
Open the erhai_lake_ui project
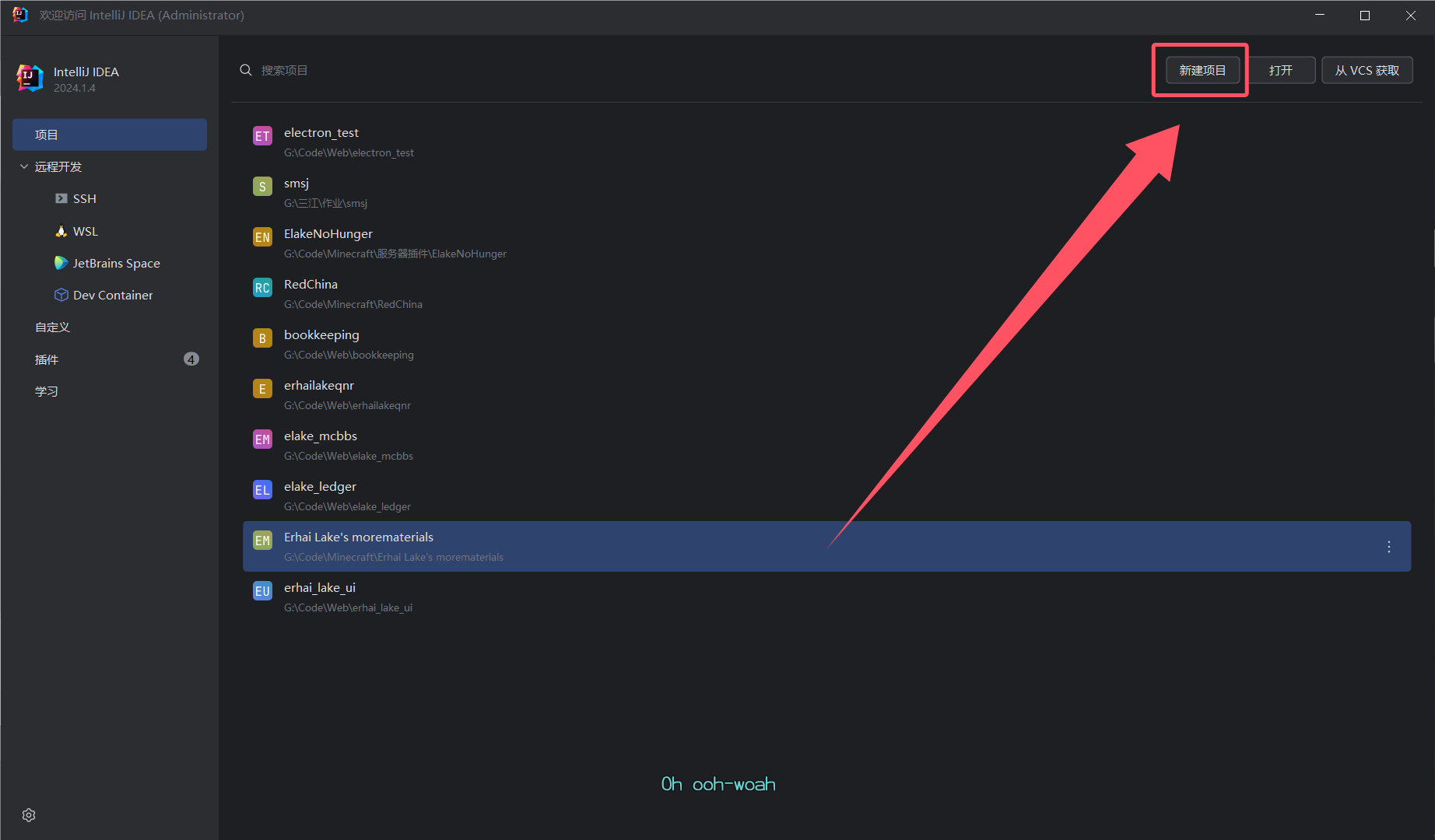pyautogui.click(x=320, y=588)
